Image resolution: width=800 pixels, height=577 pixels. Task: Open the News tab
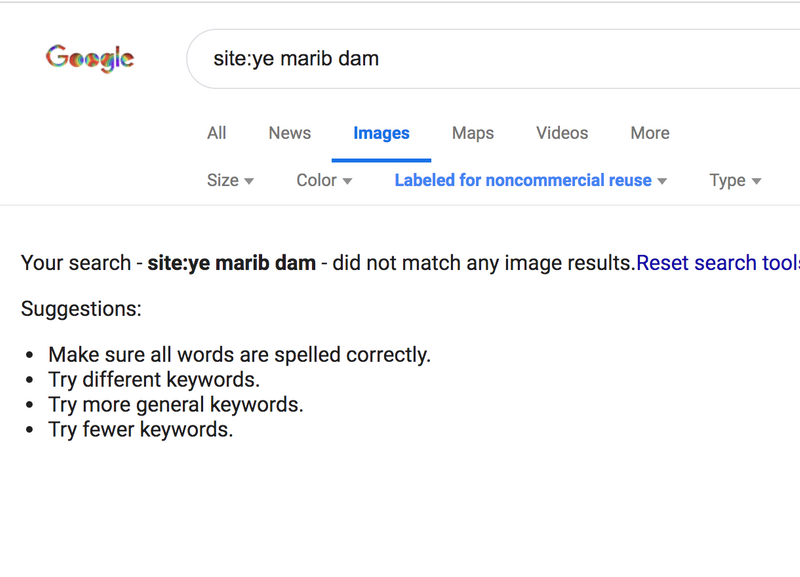pos(289,133)
